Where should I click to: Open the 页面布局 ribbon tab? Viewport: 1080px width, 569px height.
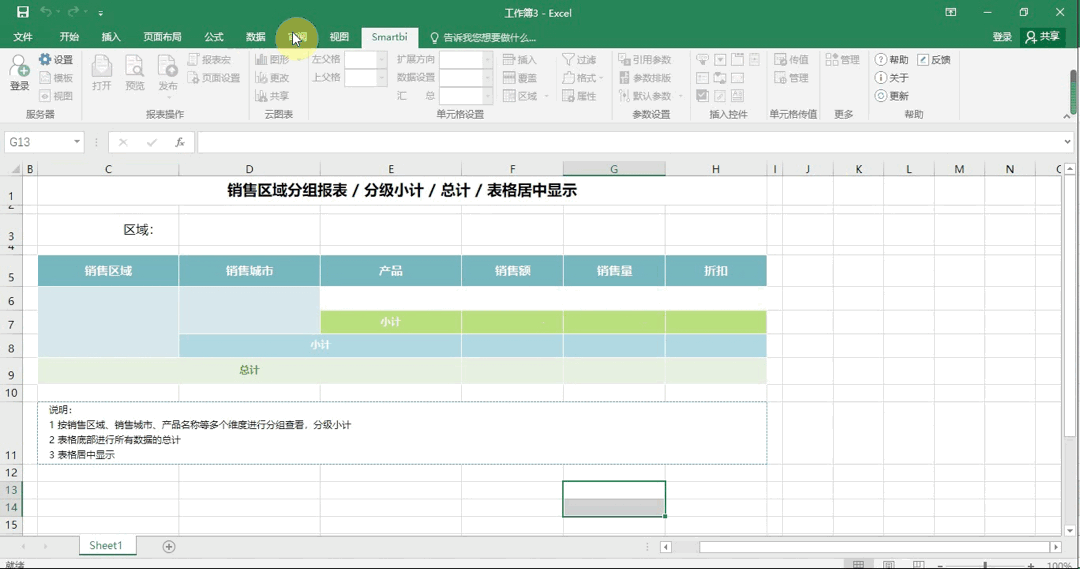point(162,37)
